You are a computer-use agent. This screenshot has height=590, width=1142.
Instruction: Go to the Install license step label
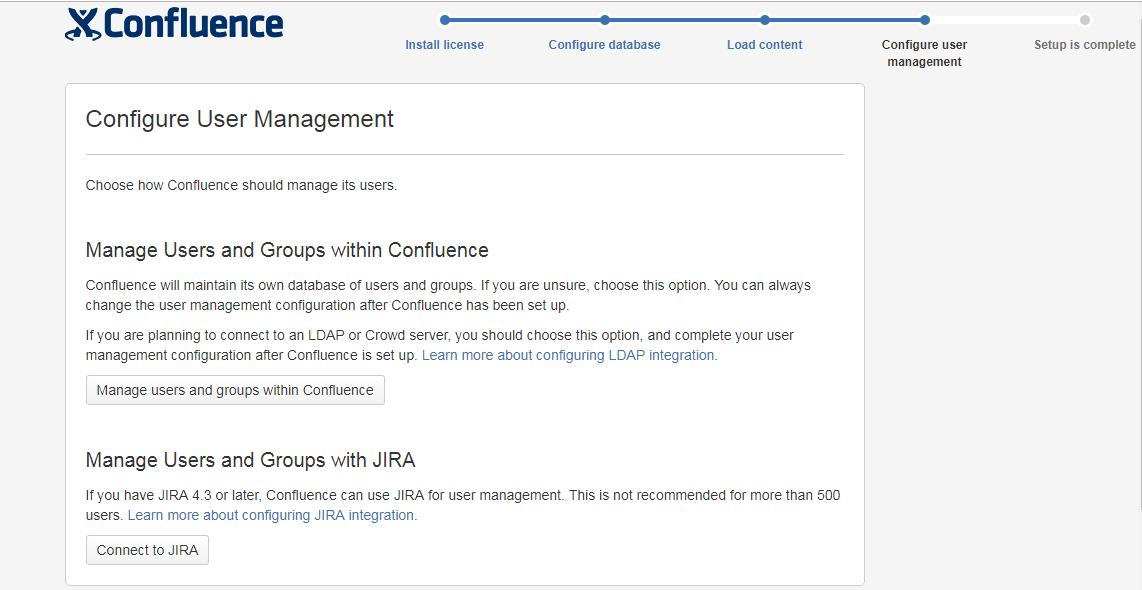pyautogui.click(x=444, y=45)
